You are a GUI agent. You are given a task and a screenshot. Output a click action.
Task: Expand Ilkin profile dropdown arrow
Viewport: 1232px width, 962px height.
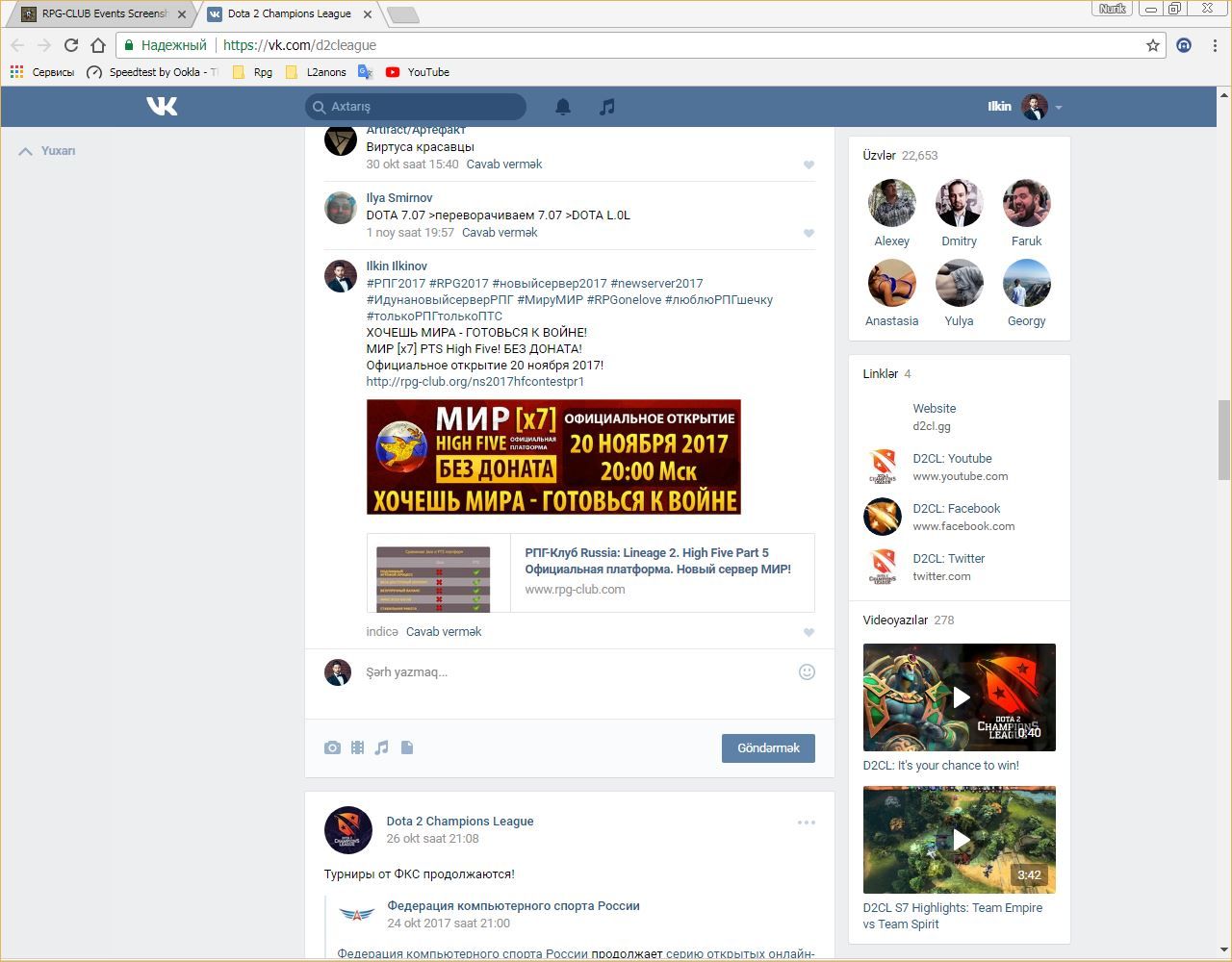pyautogui.click(x=1058, y=108)
